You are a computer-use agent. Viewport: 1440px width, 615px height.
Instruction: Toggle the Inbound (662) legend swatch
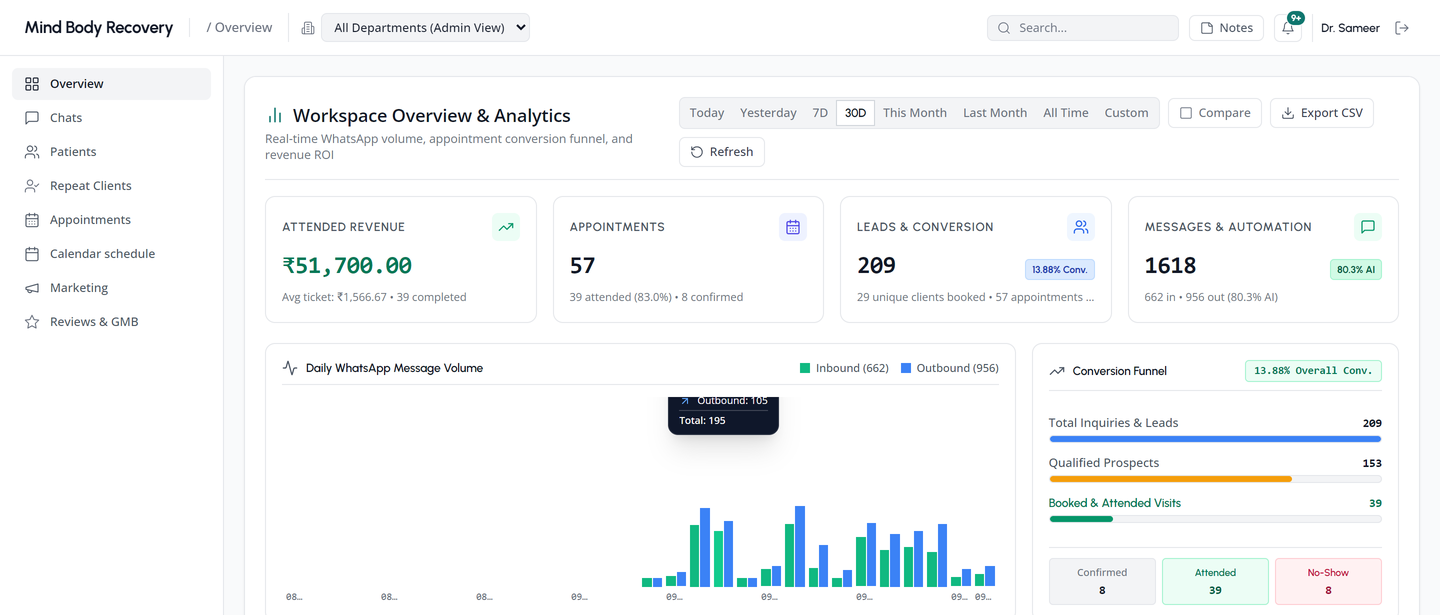[x=805, y=368]
